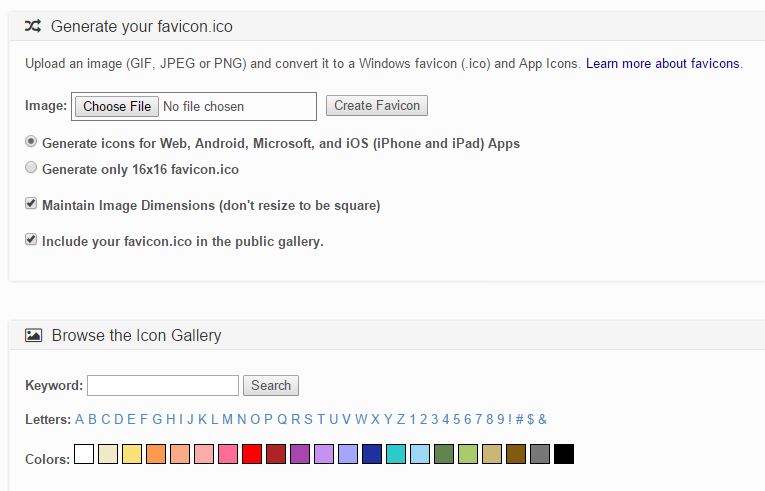
Task: Pick the black color swatch
Action: [564, 454]
